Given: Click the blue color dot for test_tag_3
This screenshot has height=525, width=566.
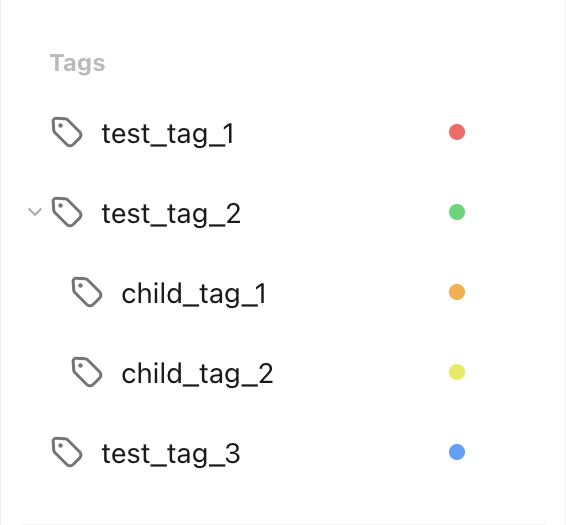Looking at the screenshot, I should (x=457, y=452).
